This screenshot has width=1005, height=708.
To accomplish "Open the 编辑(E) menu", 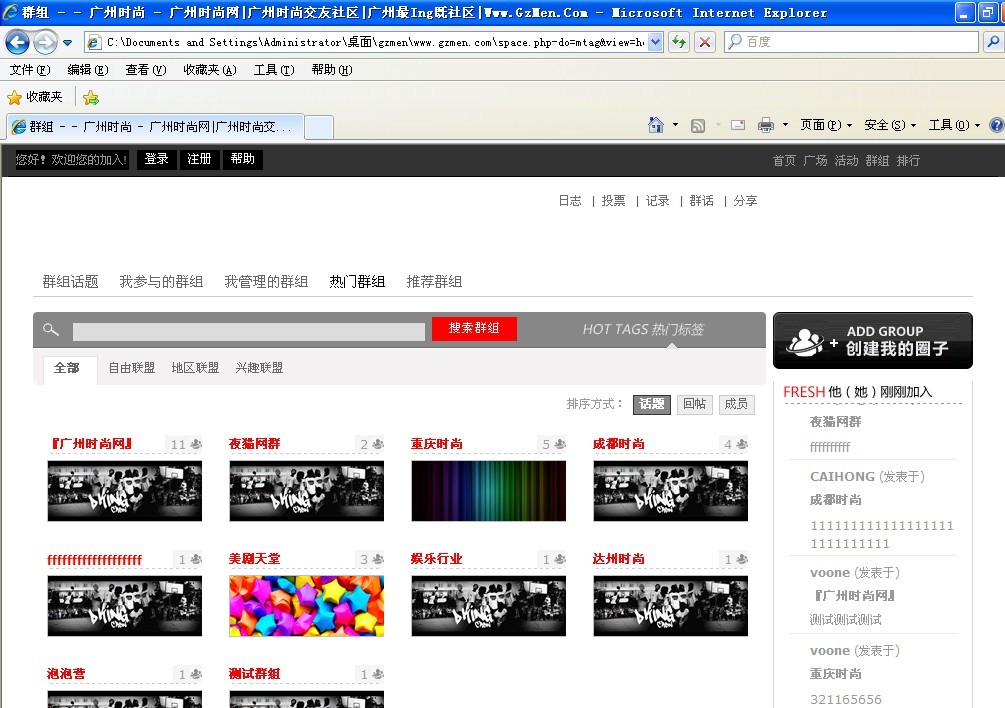I will tap(88, 70).
